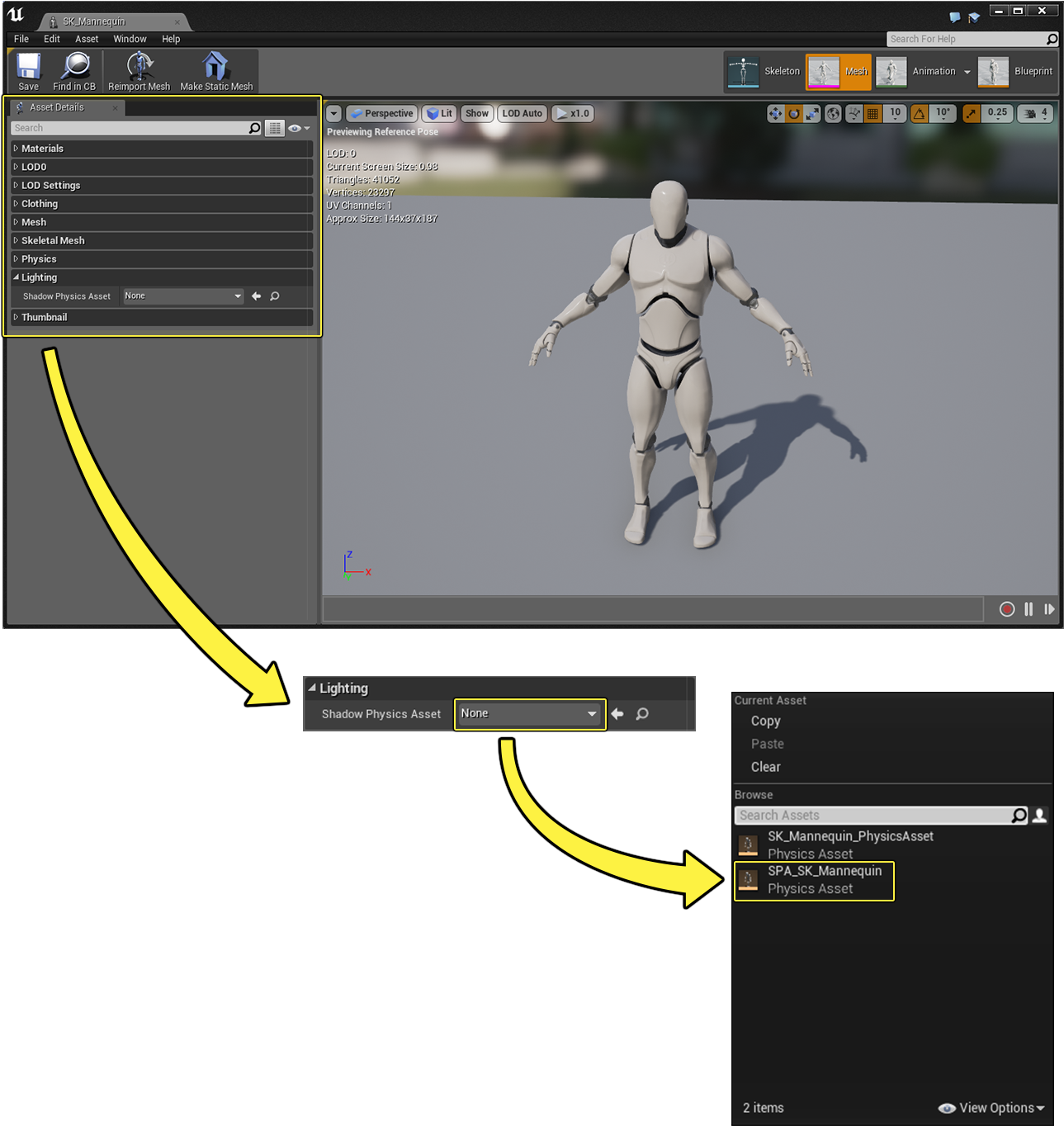Screen dimensions: 1064x1126
Task: Open the Blueprint editor mode
Action: [1015, 72]
